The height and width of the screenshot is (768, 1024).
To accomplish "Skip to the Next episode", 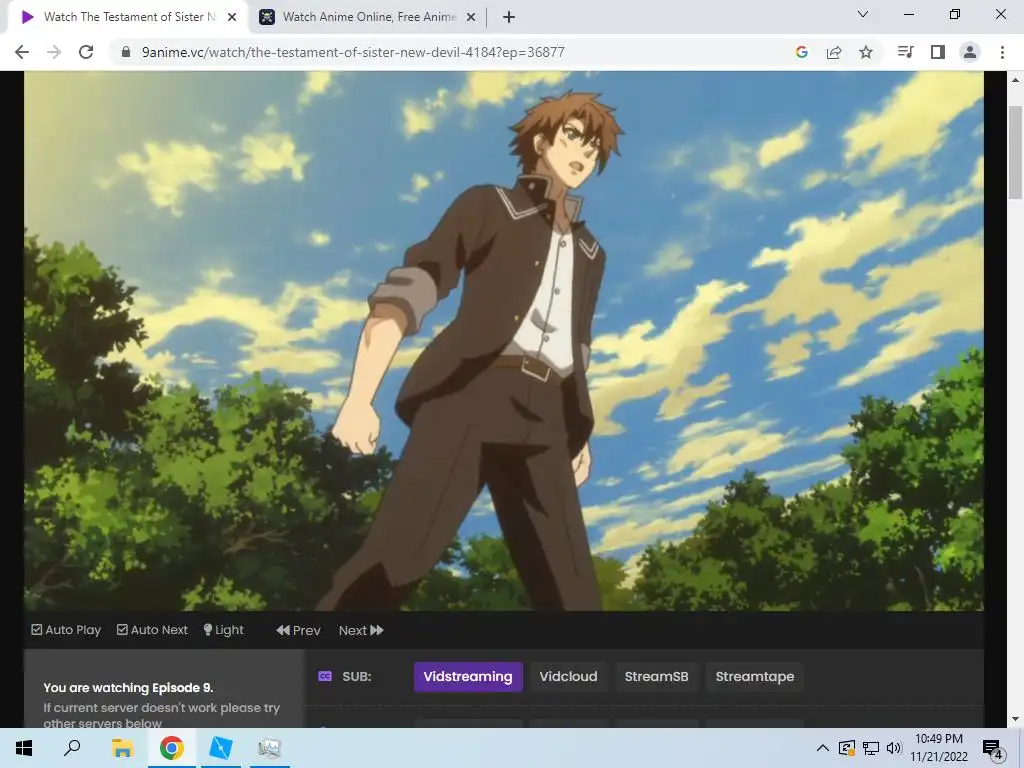I will pos(360,630).
